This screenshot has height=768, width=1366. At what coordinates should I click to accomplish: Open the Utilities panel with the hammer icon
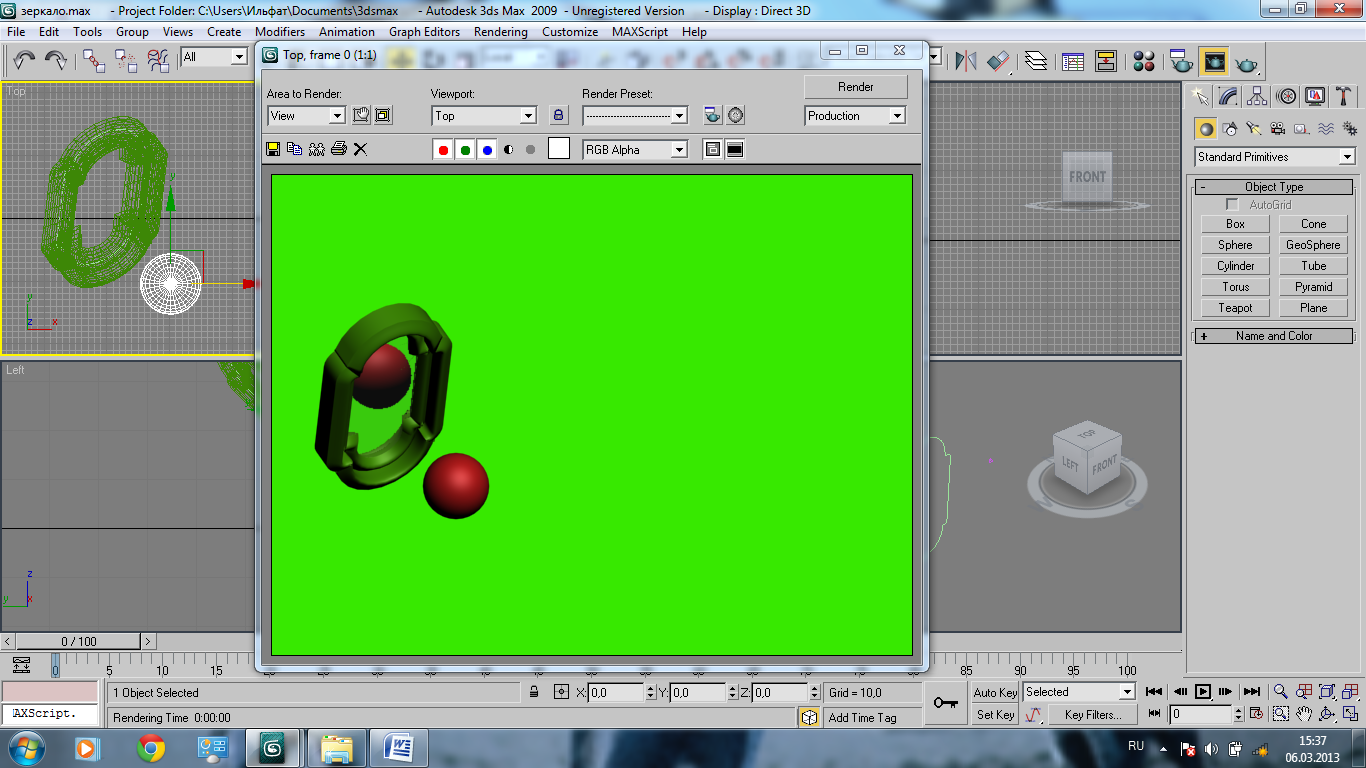click(1344, 96)
